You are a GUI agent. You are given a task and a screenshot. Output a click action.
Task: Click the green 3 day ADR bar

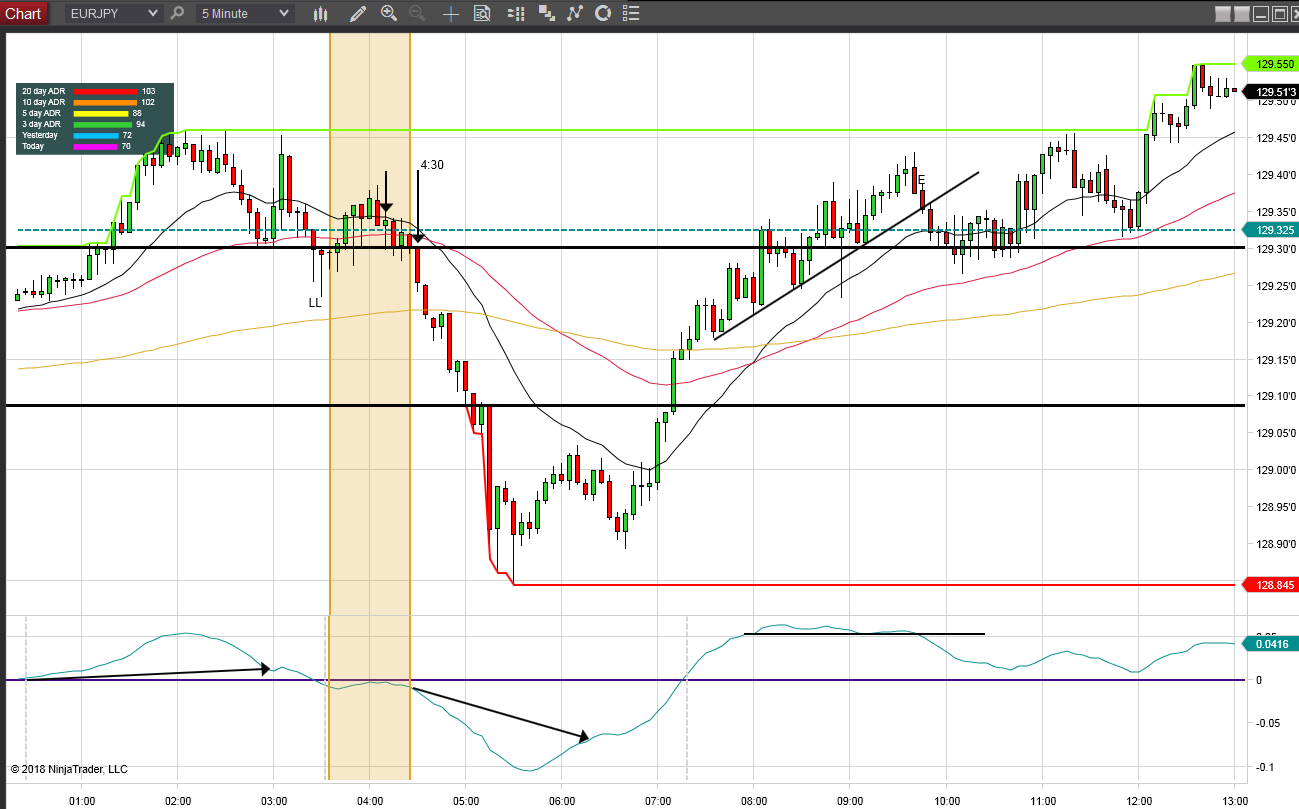click(103, 124)
